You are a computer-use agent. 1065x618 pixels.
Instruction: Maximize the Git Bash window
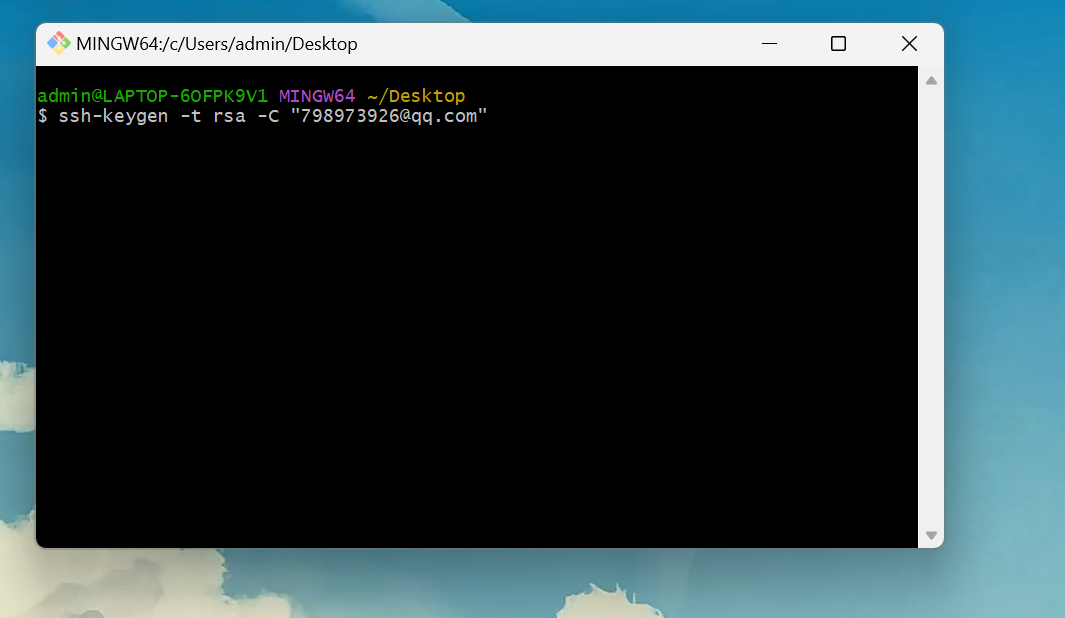click(x=838, y=44)
